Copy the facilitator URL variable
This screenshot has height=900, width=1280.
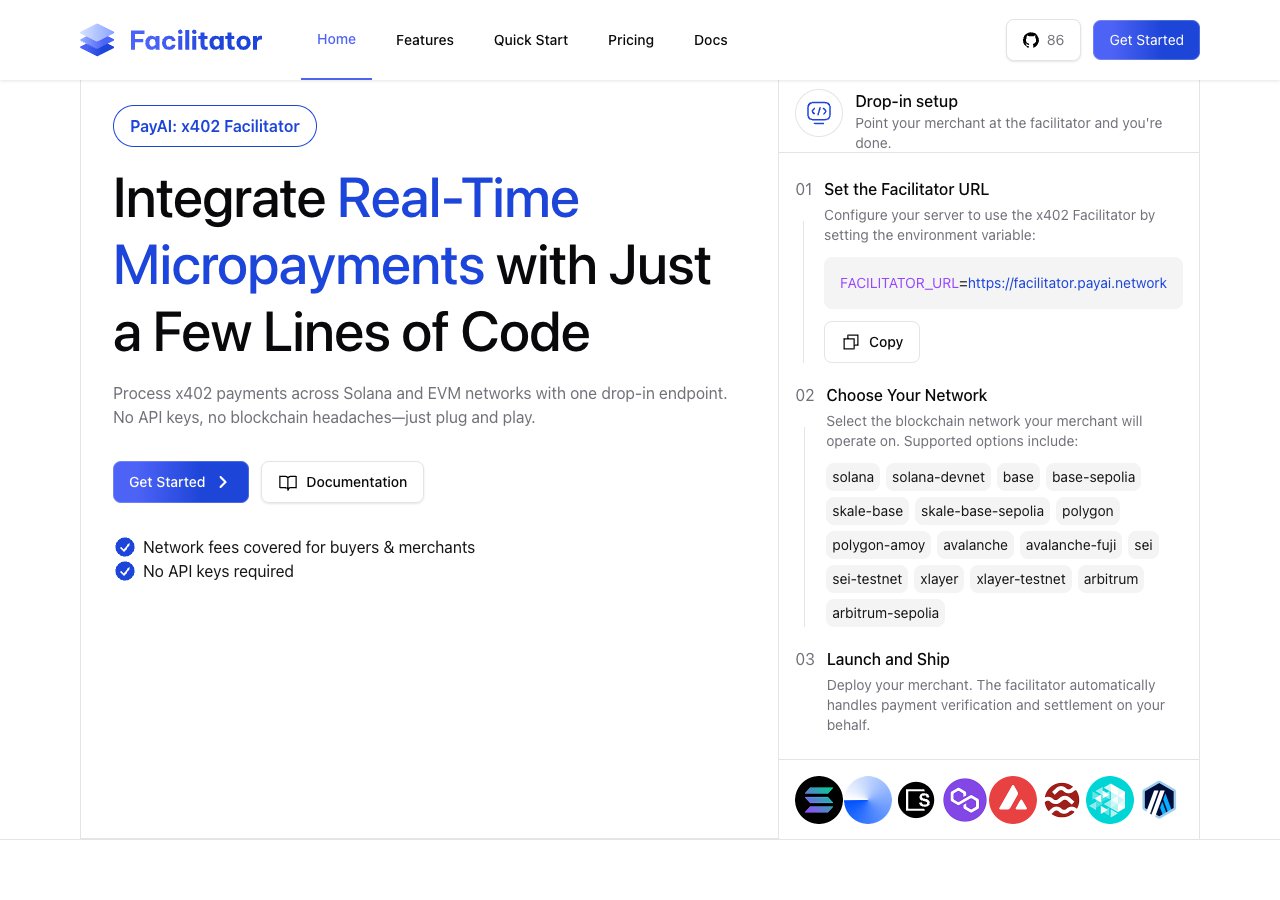click(x=872, y=342)
